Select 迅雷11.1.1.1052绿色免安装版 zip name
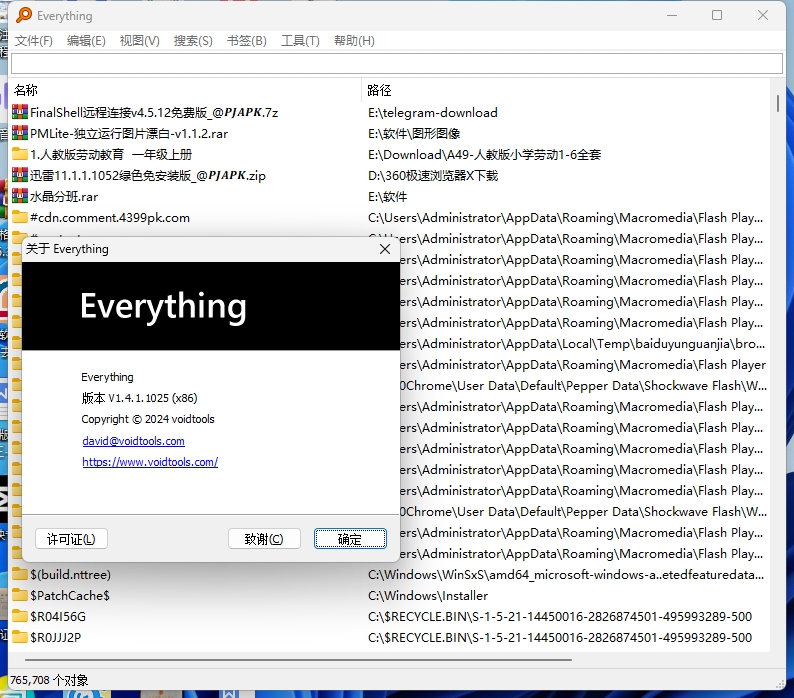This screenshot has height=698, width=794. click(147, 176)
